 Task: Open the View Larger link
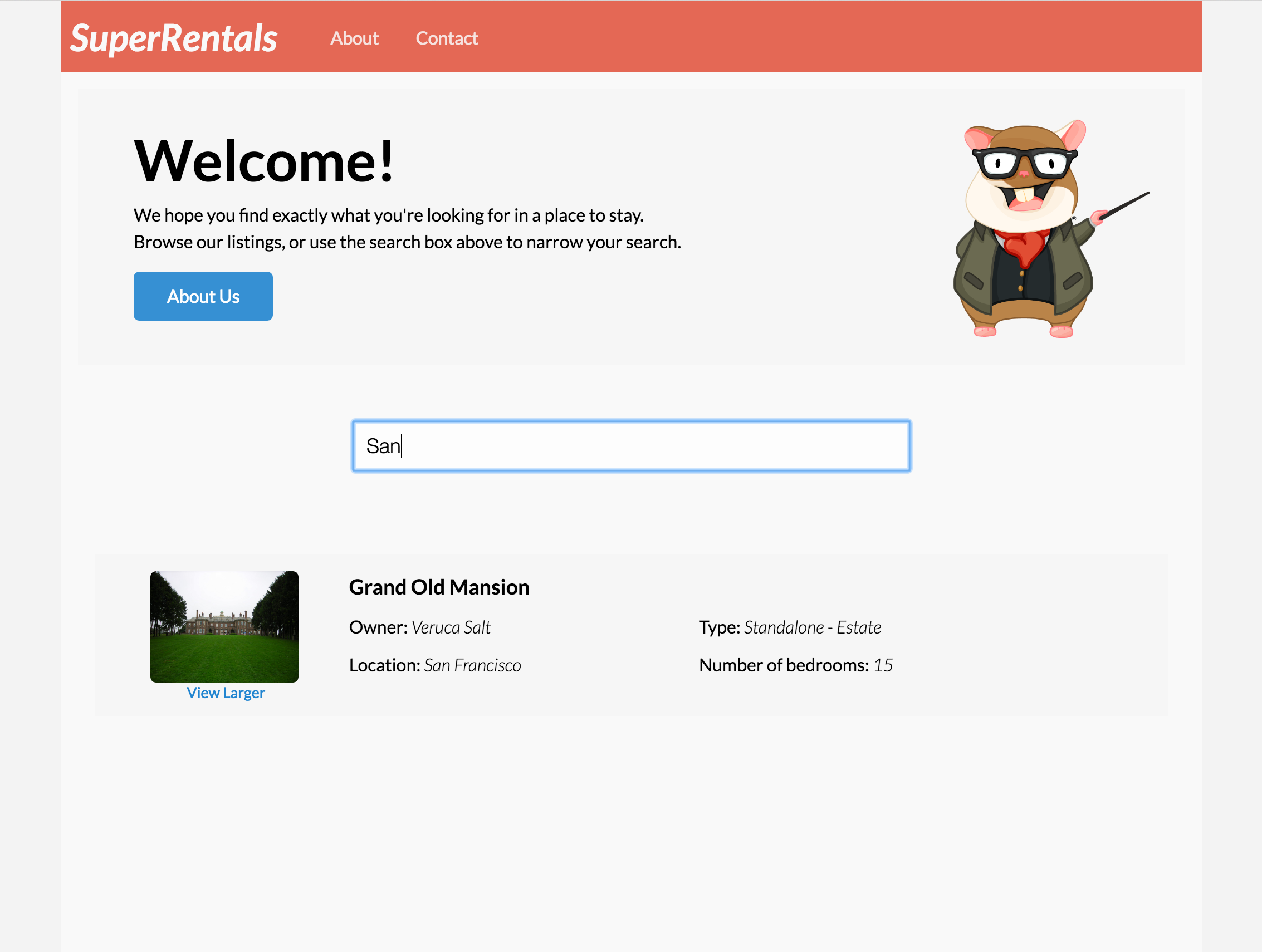point(226,693)
